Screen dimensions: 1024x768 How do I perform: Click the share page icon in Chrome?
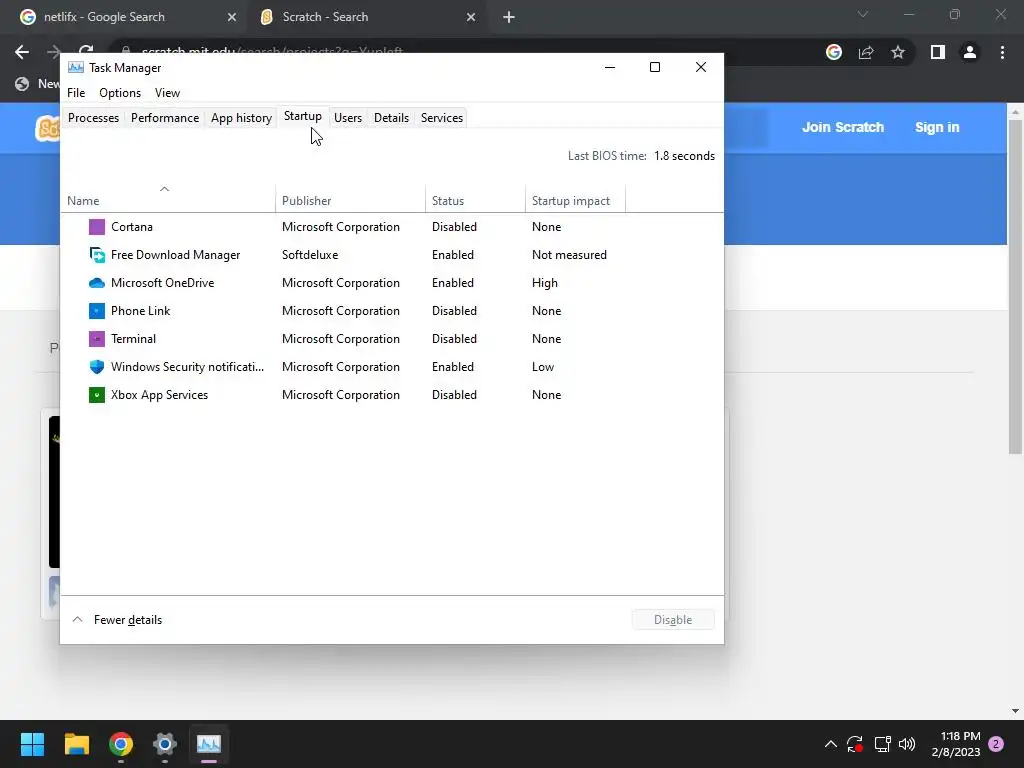coord(866,52)
